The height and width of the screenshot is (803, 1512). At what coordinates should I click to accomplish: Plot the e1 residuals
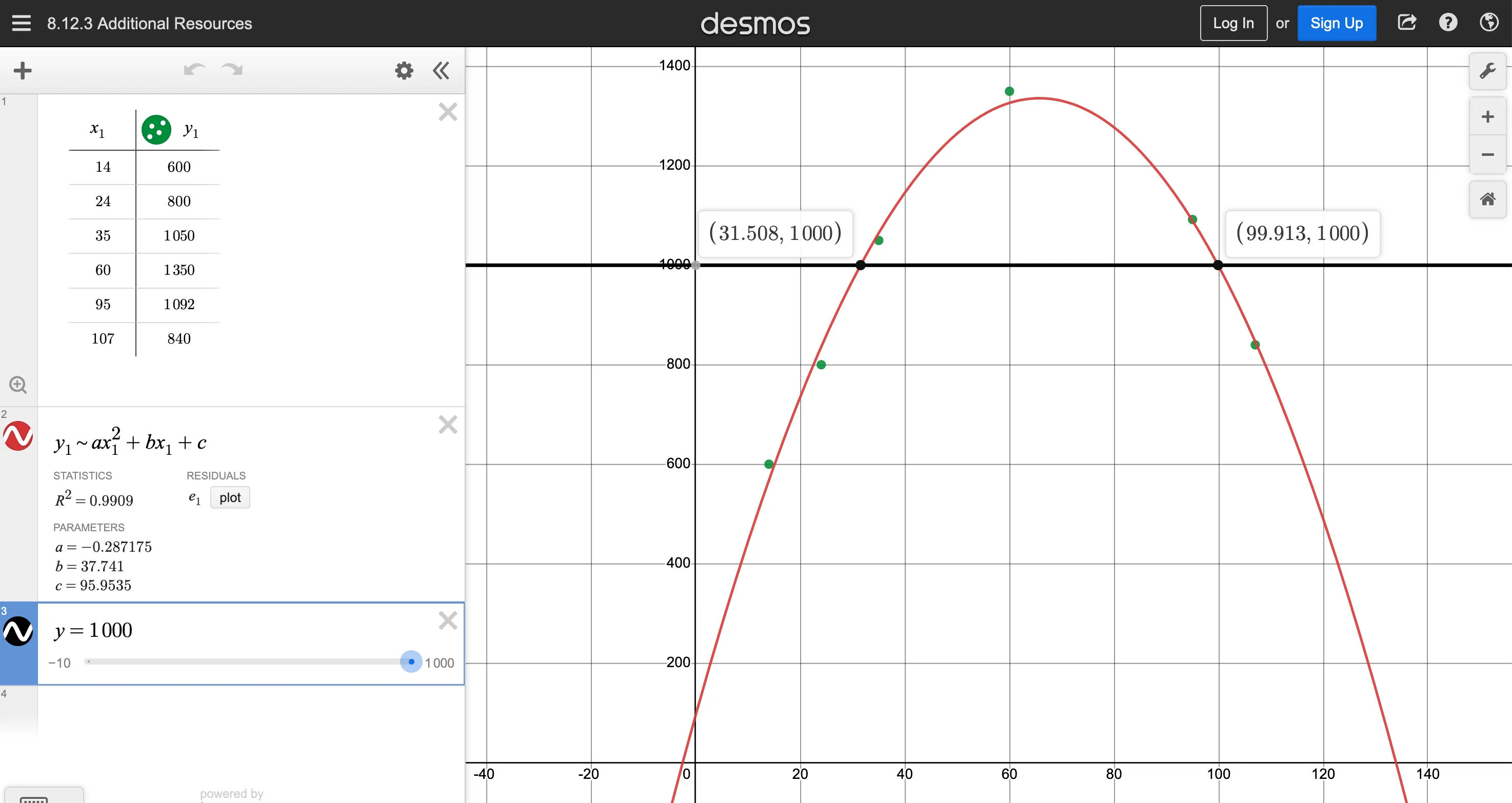[x=229, y=497]
